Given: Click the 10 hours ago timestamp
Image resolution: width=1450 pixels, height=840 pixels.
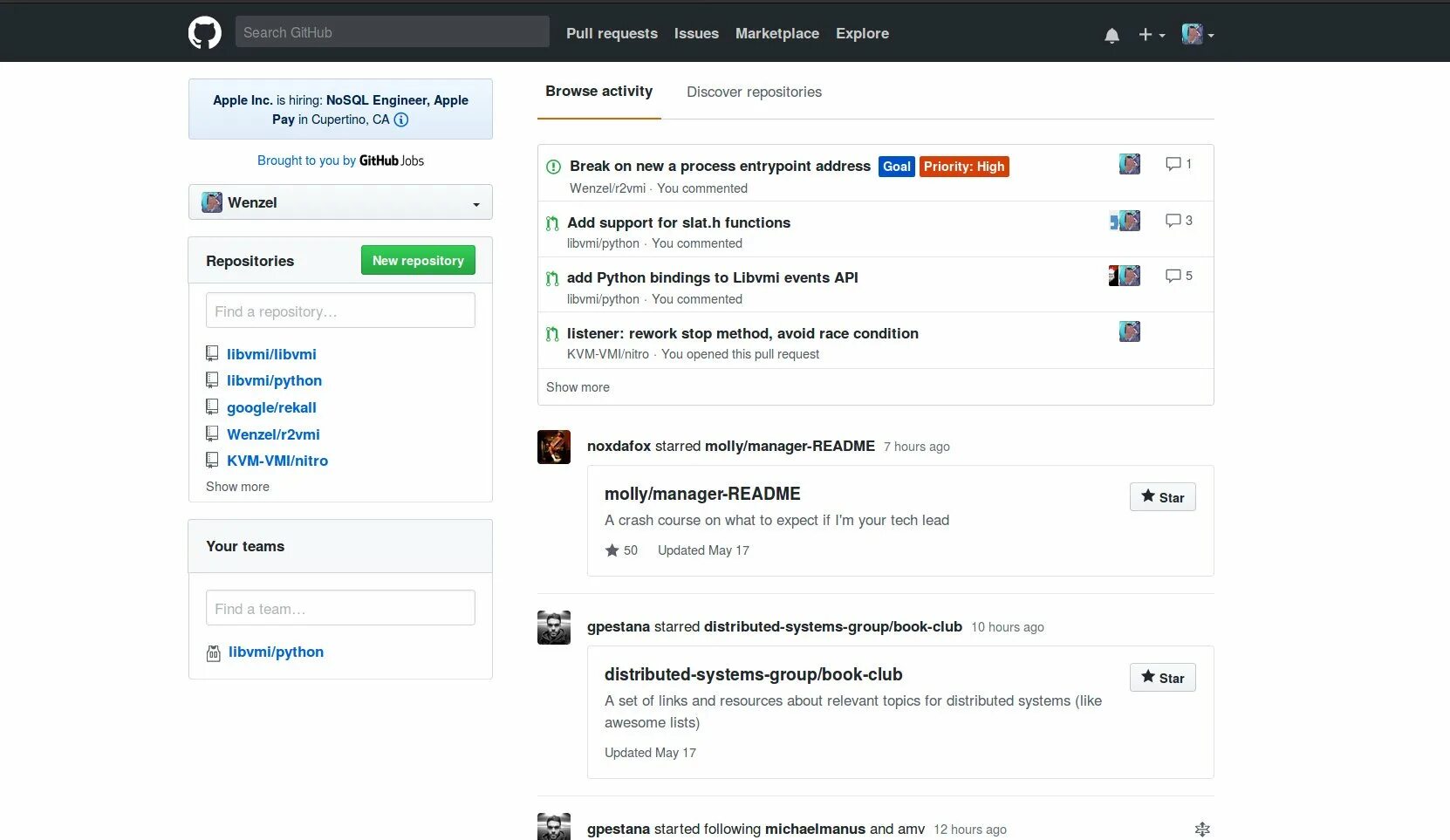Looking at the screenshot, I should click(1007, 627).
